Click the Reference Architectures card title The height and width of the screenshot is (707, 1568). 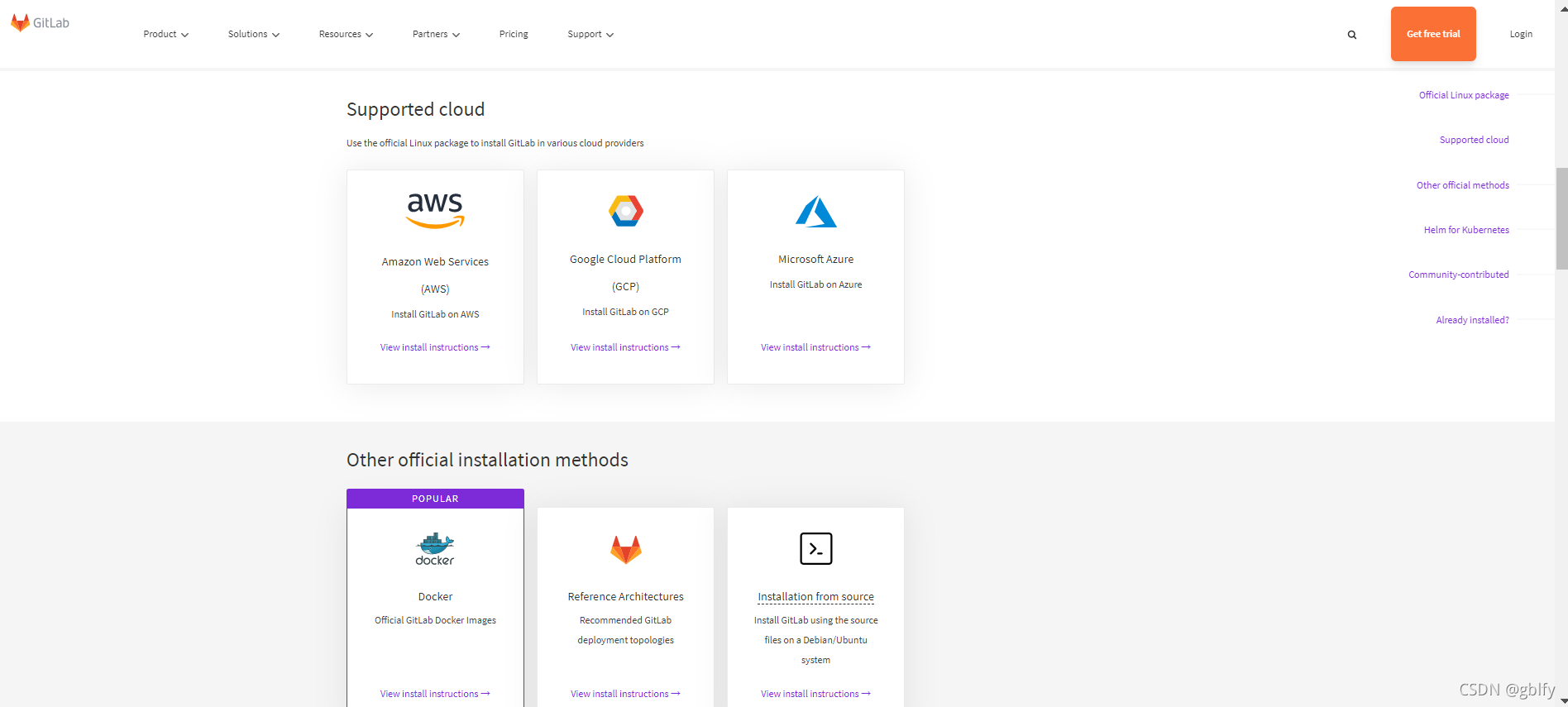(625, 596)
